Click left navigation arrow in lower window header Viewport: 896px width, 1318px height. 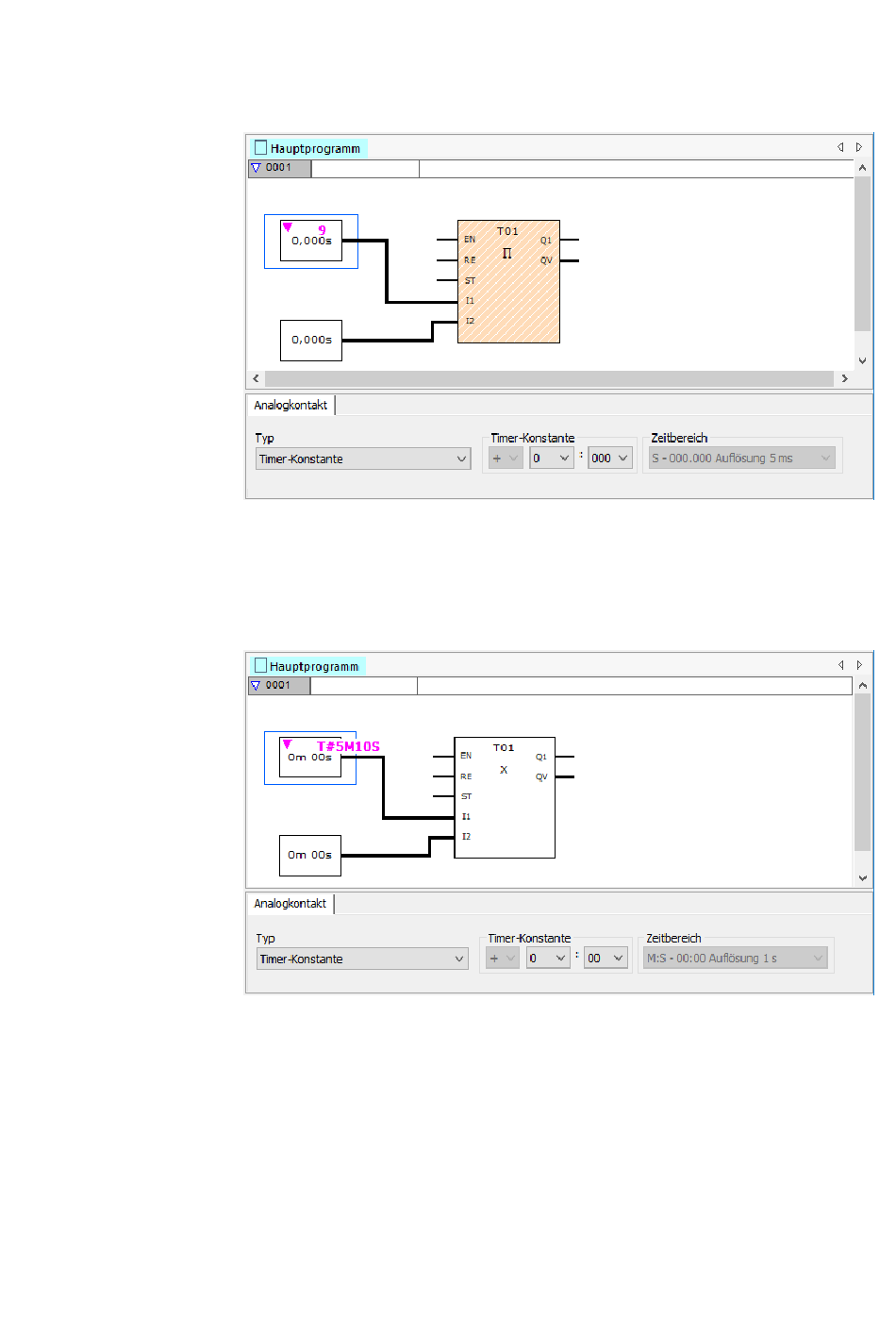coord(840,665)
